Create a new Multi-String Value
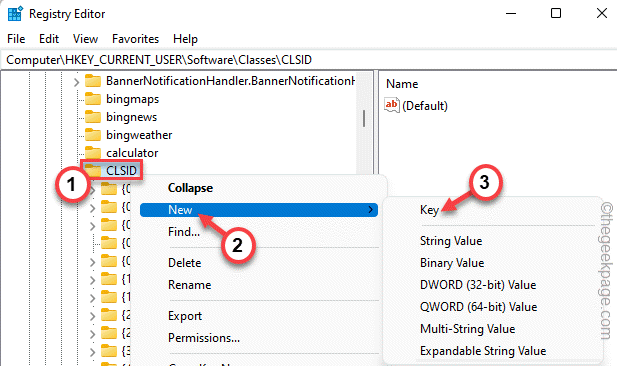This screenshot has width=617, height=366. point(467,329)
